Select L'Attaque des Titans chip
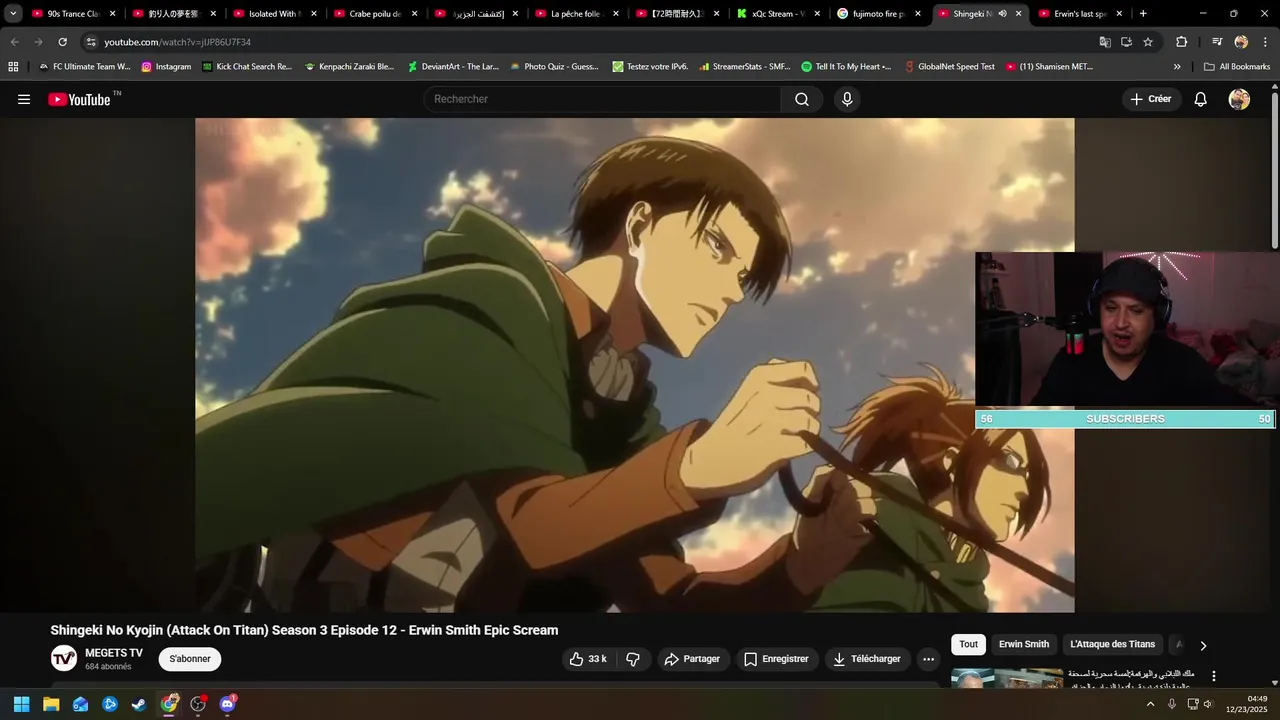The height and width of the screenshot is (720, 1280). 1112,645
